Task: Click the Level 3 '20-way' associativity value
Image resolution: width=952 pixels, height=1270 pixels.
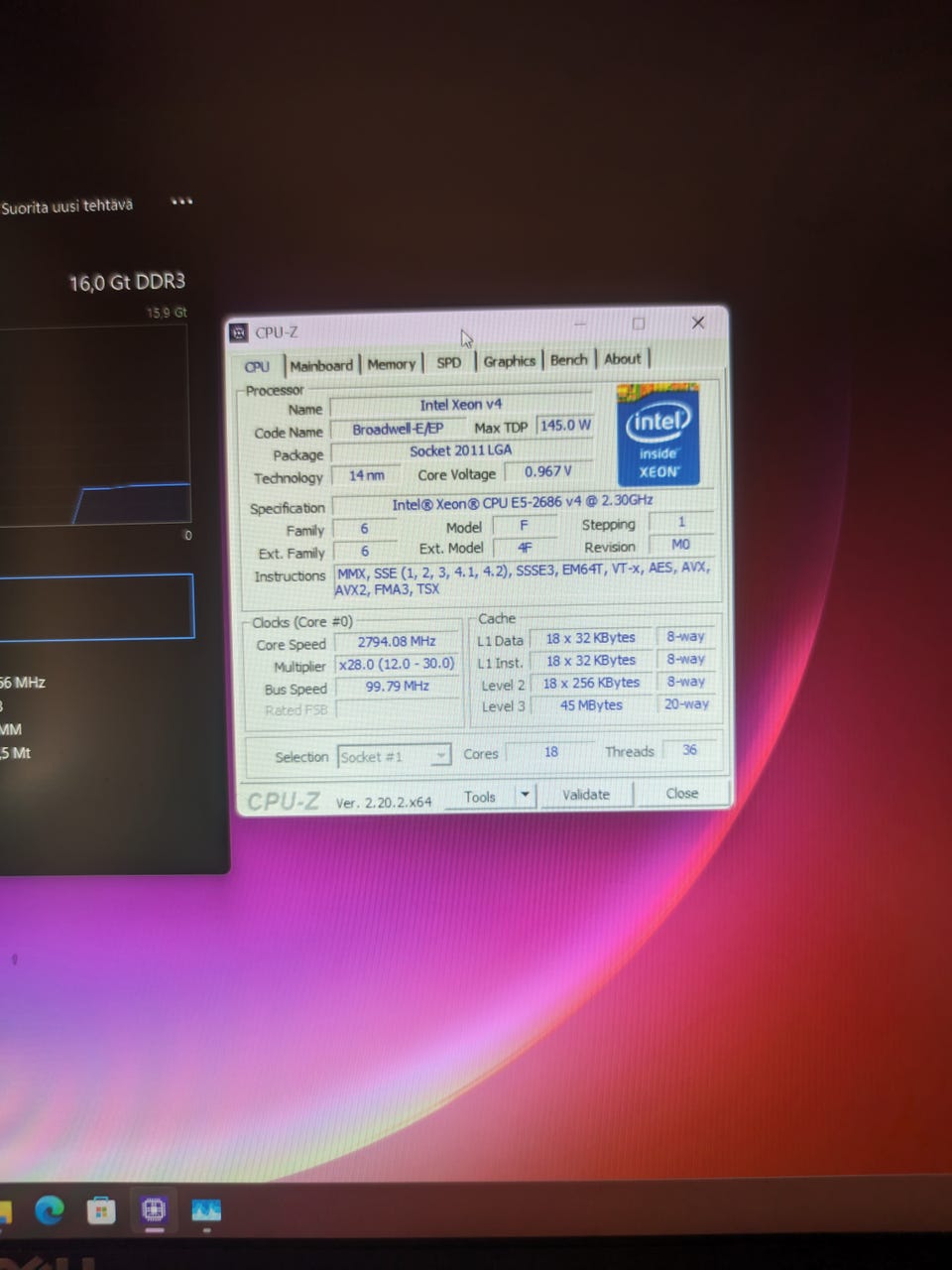Action: (x=686, y=703)
